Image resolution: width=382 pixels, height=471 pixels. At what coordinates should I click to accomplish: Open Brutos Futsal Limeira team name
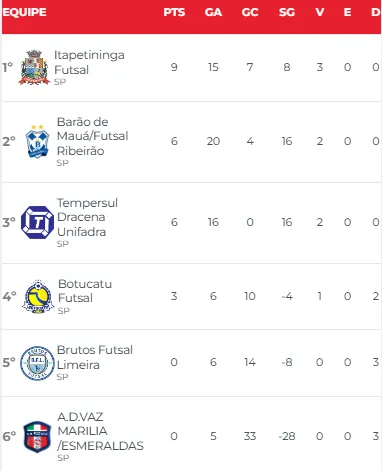tap(95, 357)
